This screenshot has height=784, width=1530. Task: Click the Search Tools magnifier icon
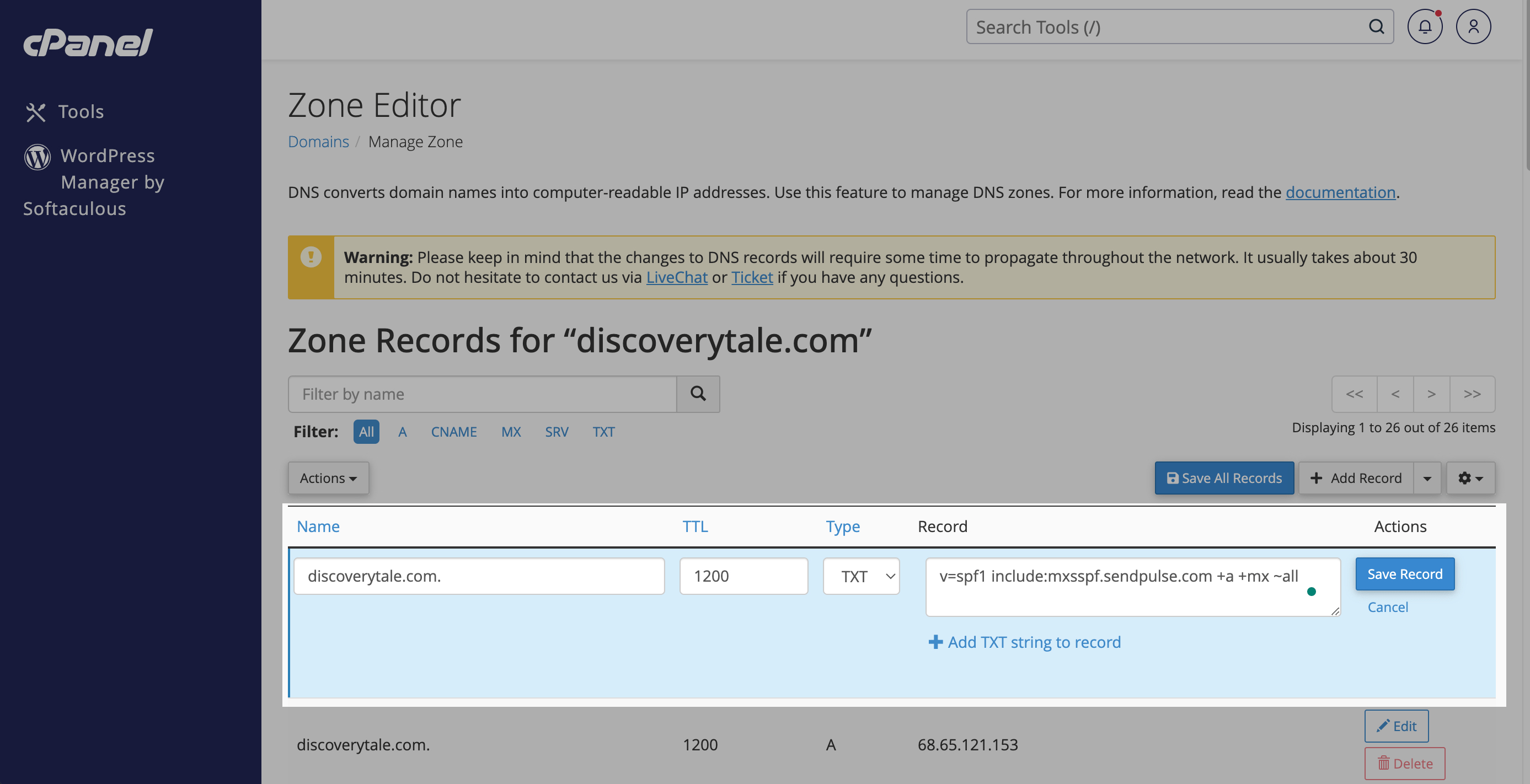(x=1376, y=26)
